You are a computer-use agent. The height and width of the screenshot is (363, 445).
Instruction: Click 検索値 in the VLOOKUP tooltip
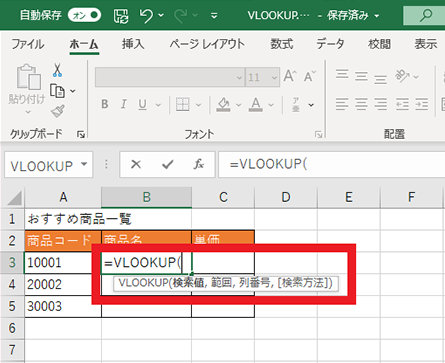pyautogui.click(x=189, y=283)
